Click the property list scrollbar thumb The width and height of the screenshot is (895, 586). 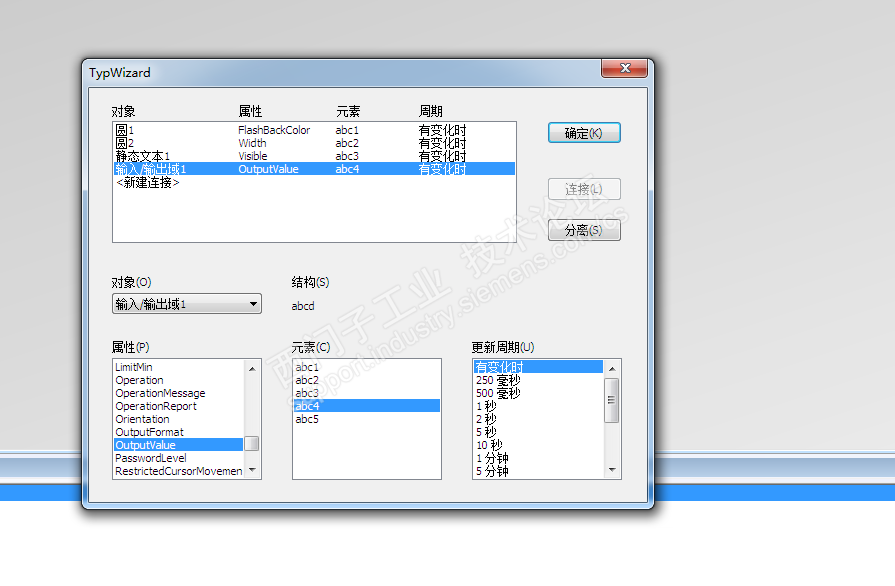(x=252, y=443)
